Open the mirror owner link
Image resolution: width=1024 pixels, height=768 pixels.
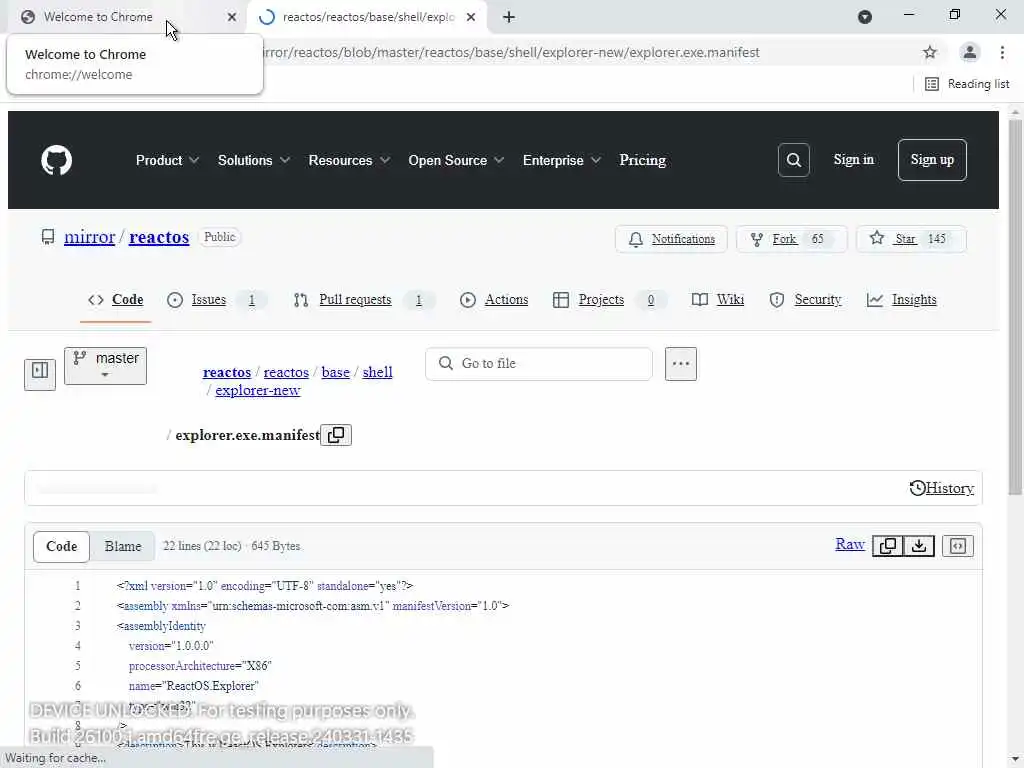89,237
